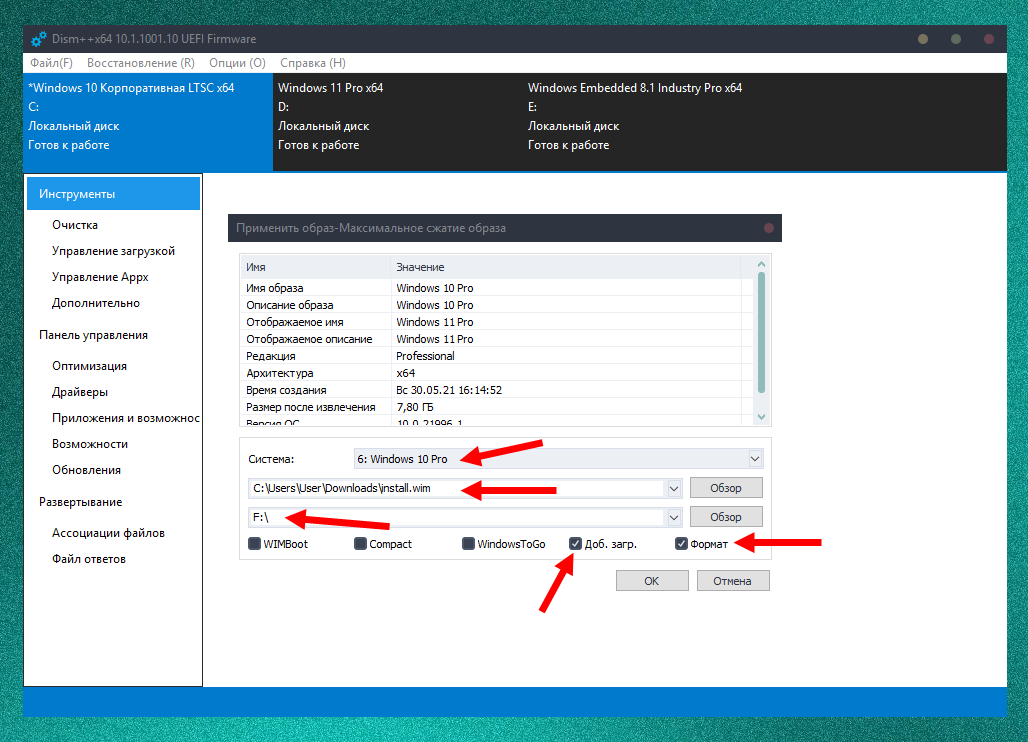This screenshot has height=742, width=1028.
Task: Click the Dism++ gear icon in title bar
Action: click(x=39, y=39)
